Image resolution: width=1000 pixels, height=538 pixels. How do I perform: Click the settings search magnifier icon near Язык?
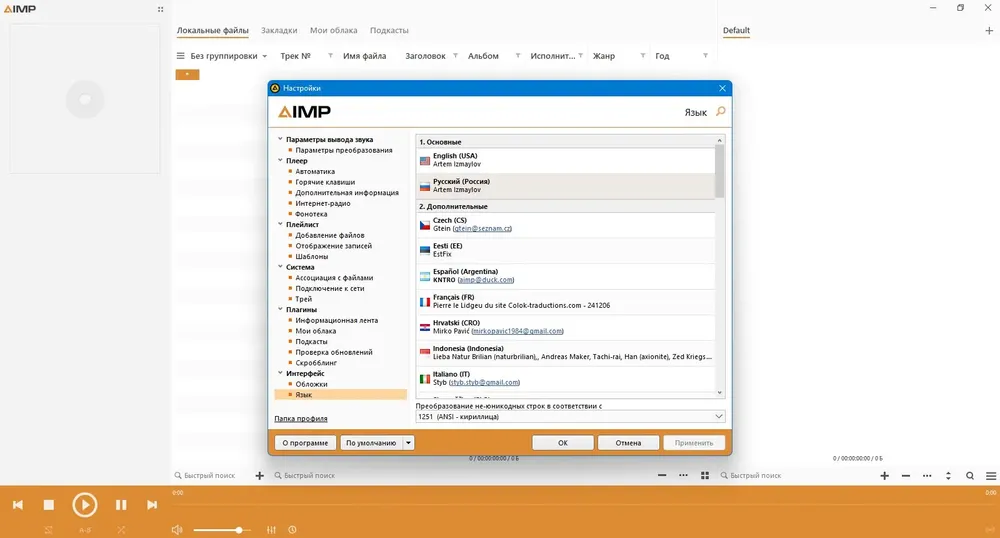pos(721,112)
